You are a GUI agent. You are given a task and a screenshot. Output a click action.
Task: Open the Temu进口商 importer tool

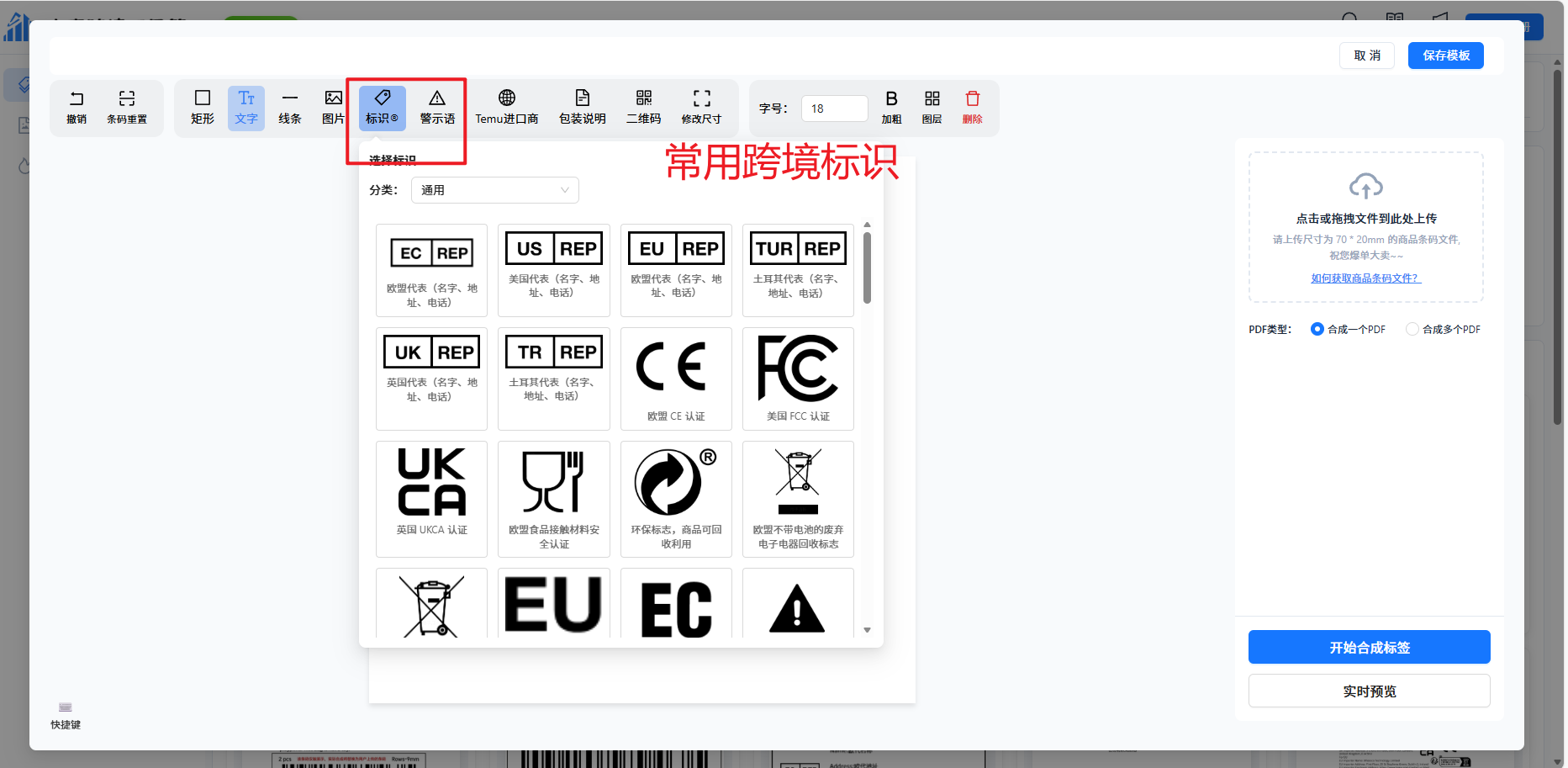coord(507,108)
